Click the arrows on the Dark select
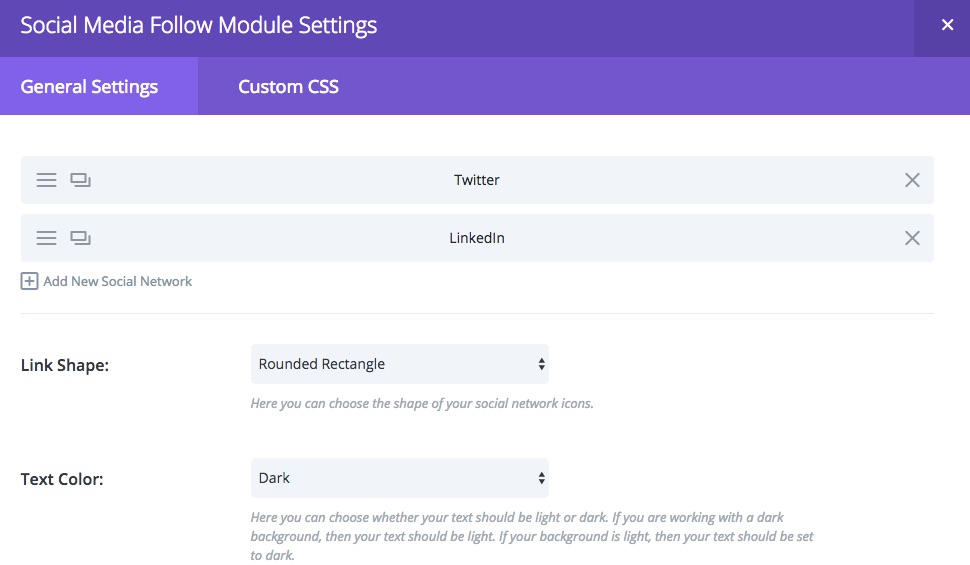970x565 pixels. (x=541, y=478)
